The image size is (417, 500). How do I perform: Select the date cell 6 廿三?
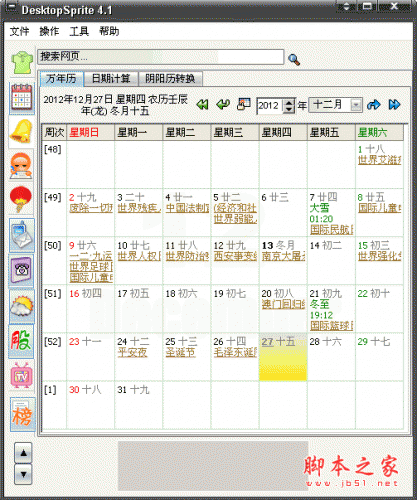[x=283, y=213]
